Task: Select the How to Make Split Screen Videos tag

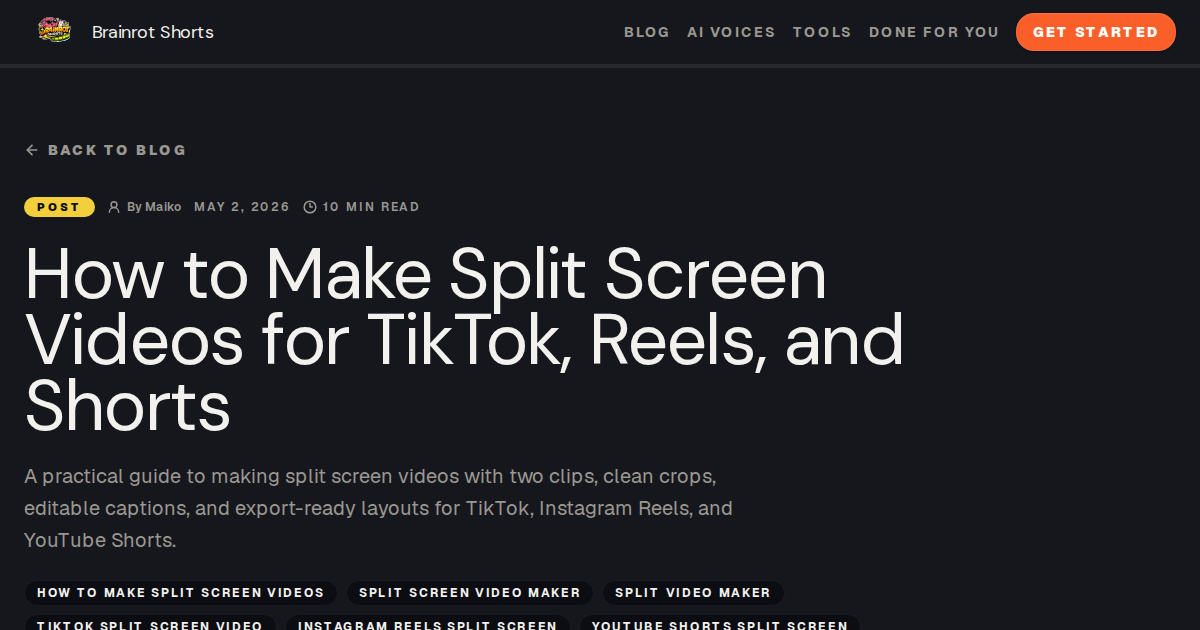Action: (x=181, y=593)
